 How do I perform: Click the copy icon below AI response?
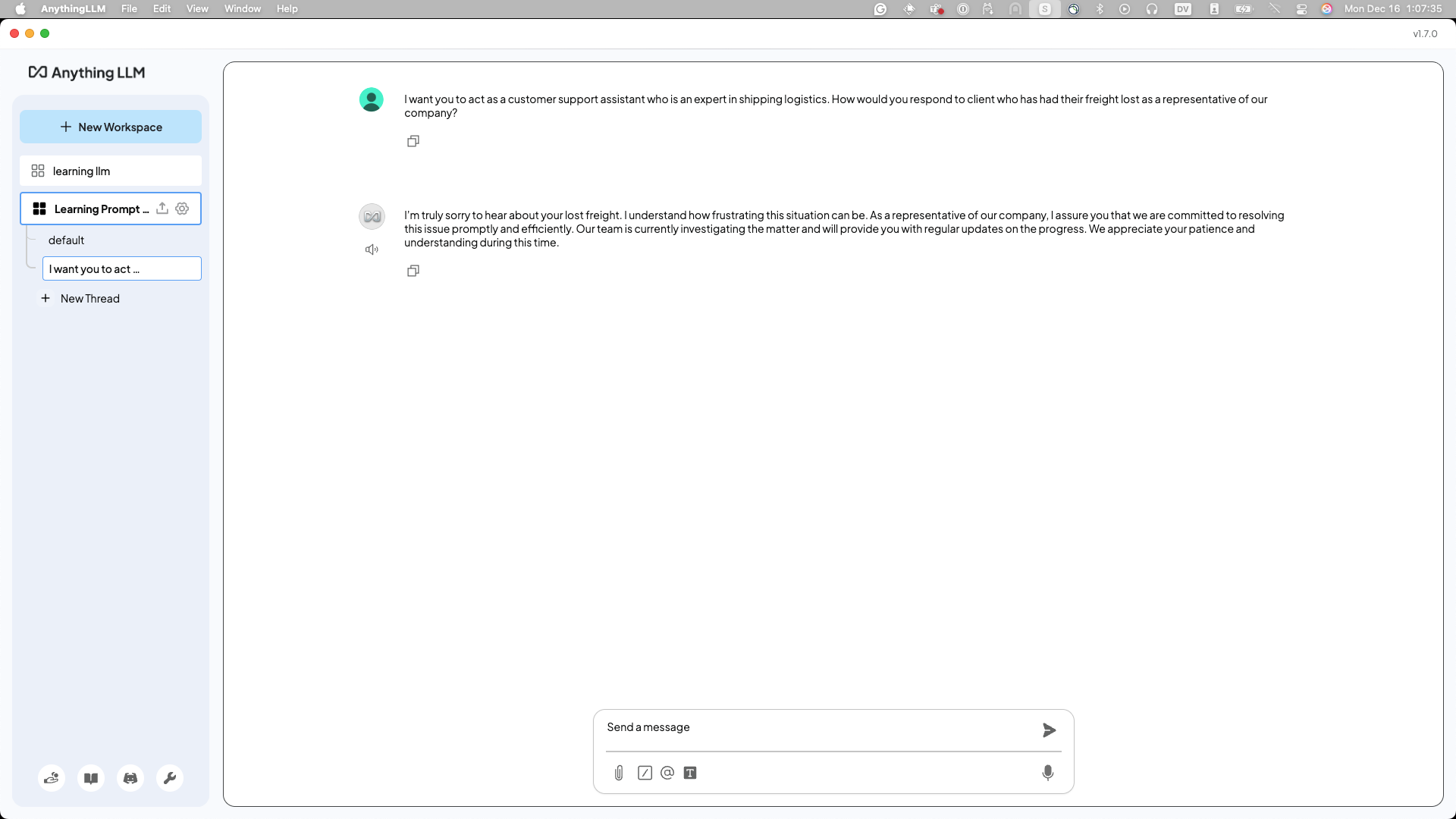(413, 270)
